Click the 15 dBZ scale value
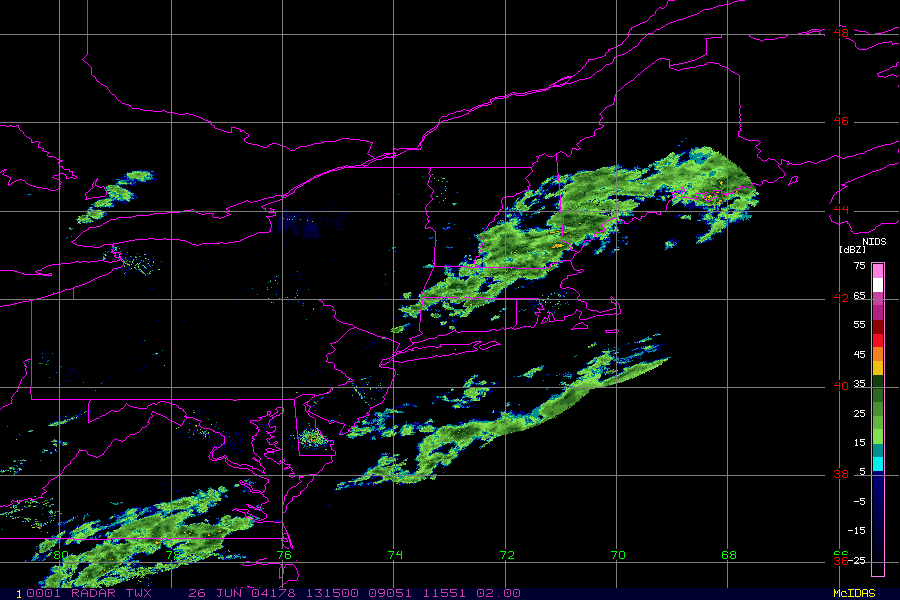 pyautogui.click(x=859, y=443)
